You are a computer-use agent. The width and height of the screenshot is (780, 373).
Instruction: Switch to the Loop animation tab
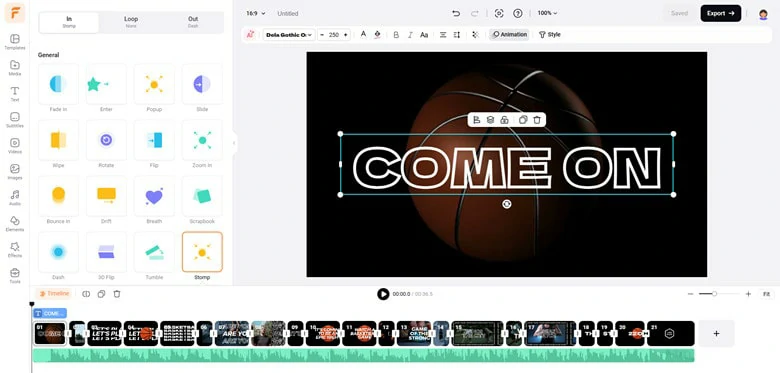click(x=131, y=22)
